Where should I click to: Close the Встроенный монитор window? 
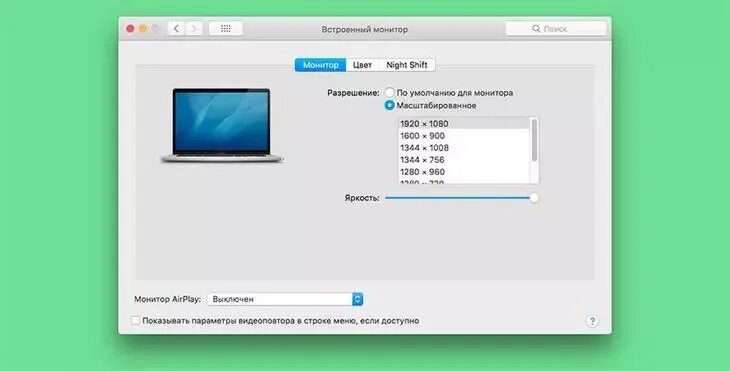click(x=130, y=29)
